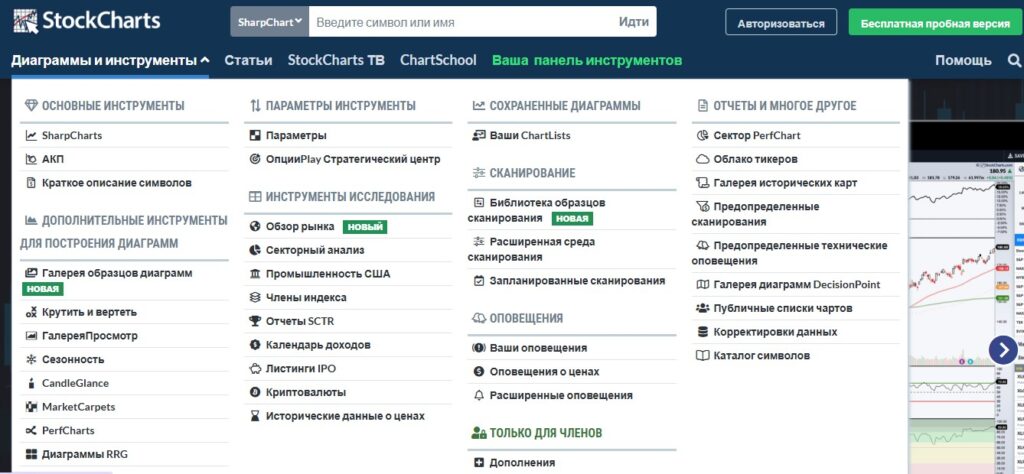1024x474 pixels.
Task: Open Каталог символов link
Action: point(761,356)
